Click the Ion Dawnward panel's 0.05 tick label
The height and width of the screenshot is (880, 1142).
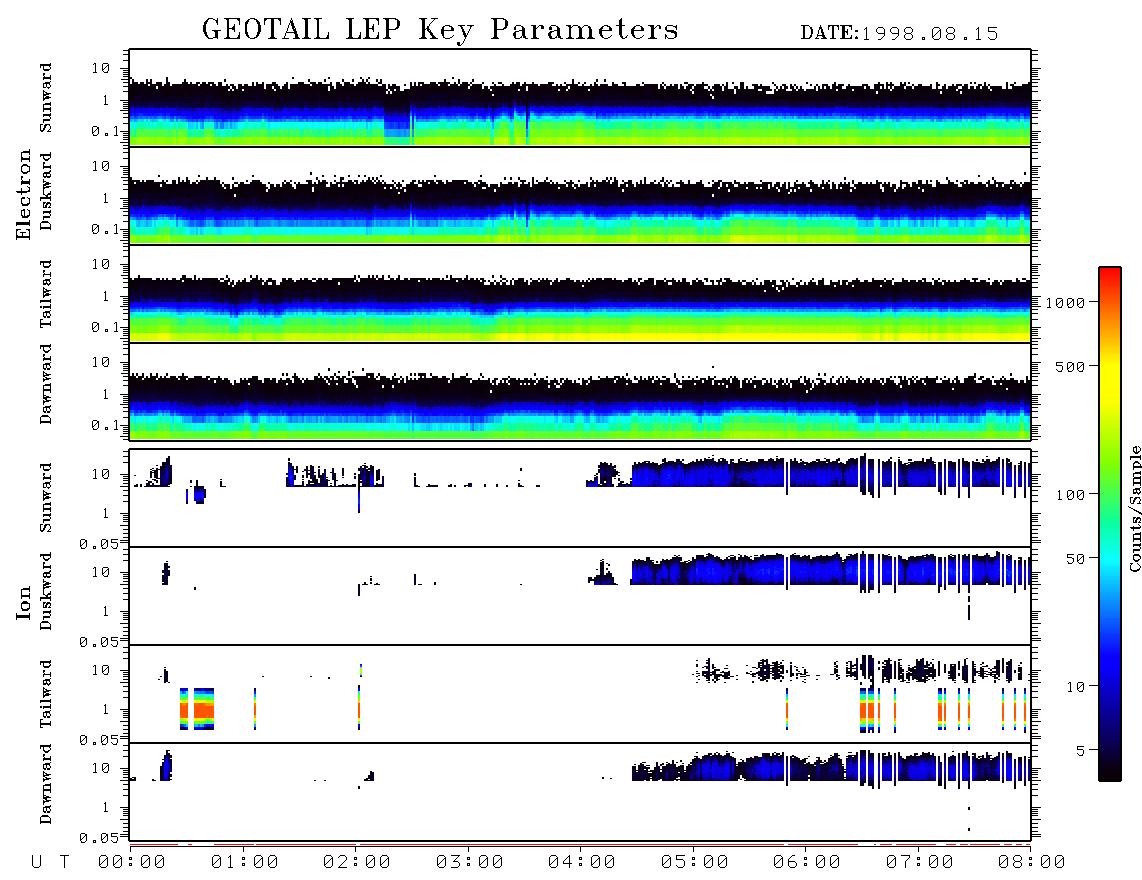pyautogui.click(x=99, y=838)
